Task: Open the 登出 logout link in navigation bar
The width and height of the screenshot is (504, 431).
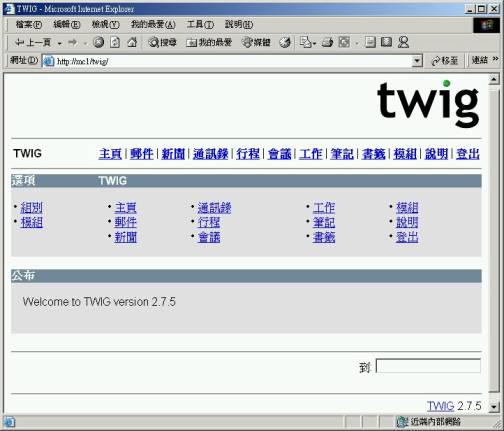Action: 468,154
